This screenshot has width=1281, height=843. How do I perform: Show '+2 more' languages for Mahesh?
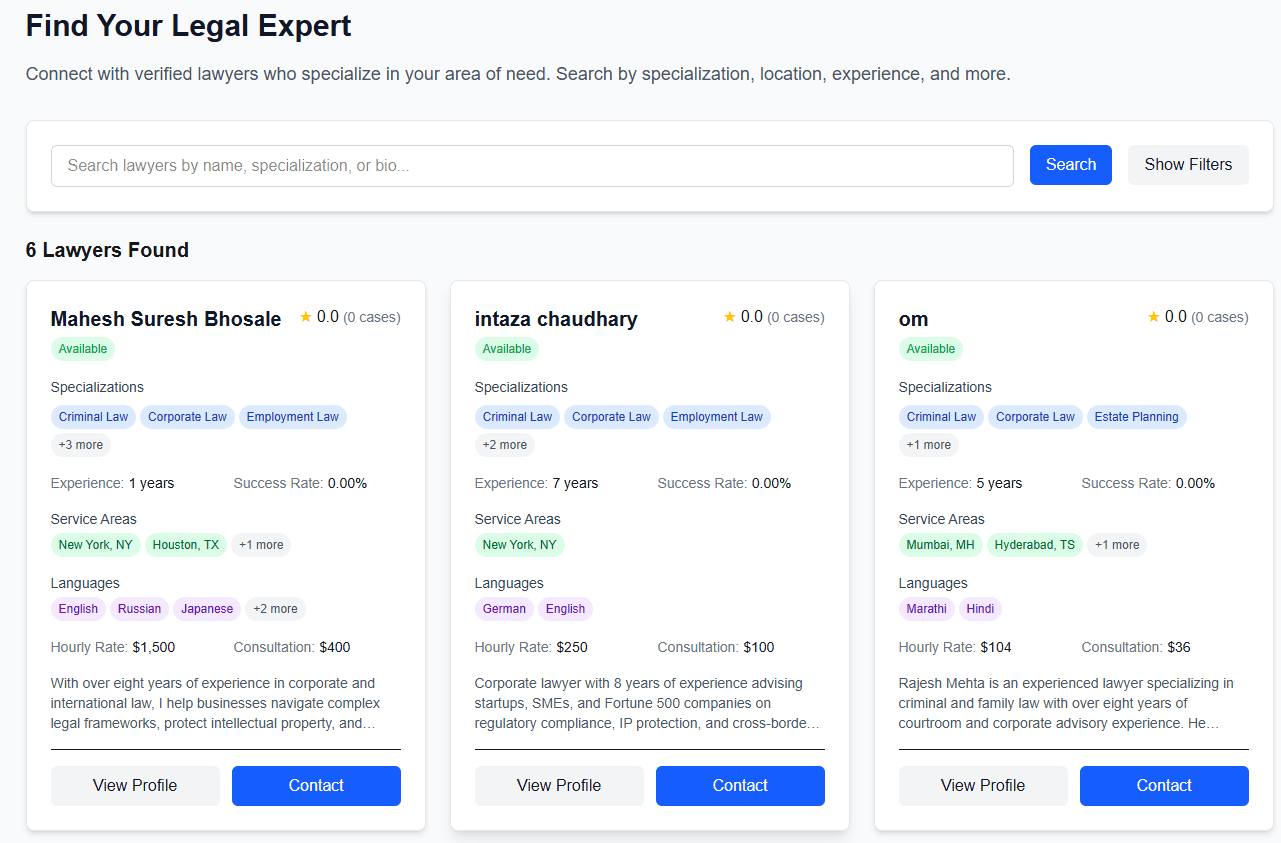[275, 609]
